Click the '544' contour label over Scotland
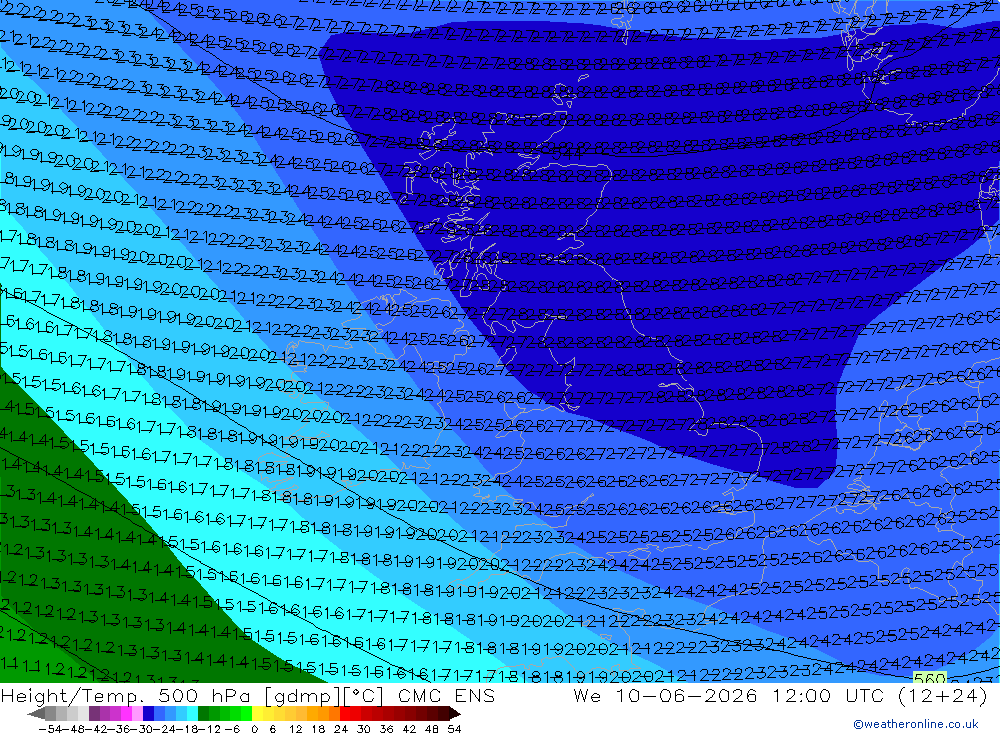Viewport: 1000px width, 733px height. [566, 153]
